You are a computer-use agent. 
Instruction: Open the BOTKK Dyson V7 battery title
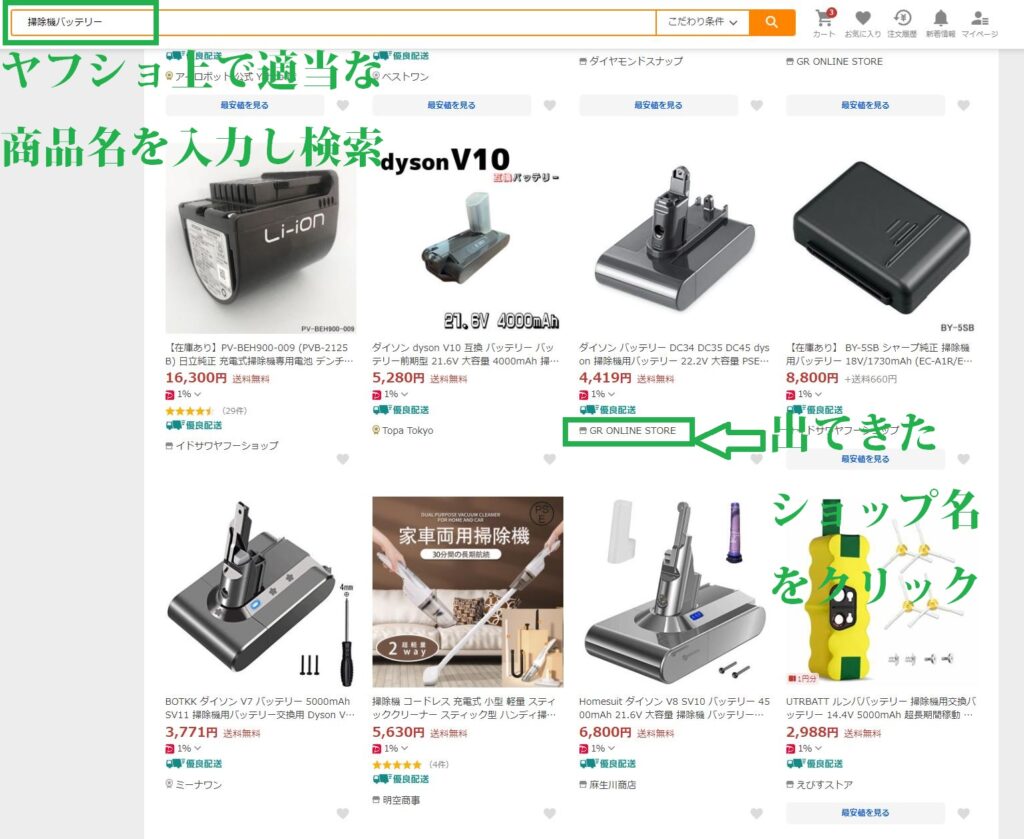click(260, 708)
